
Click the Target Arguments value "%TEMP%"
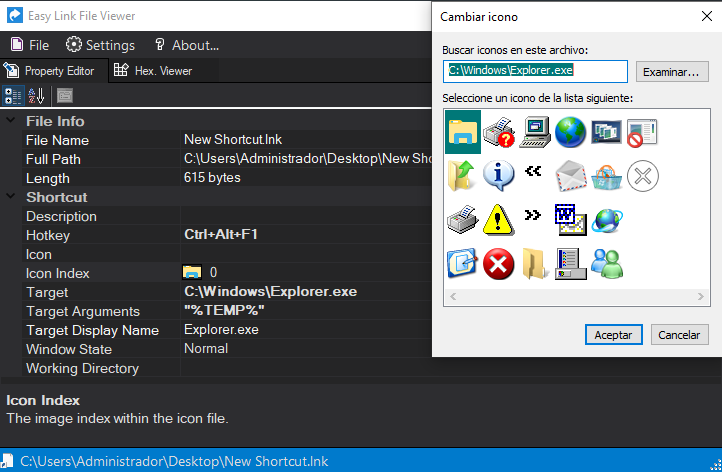click(x=224, y=310)
